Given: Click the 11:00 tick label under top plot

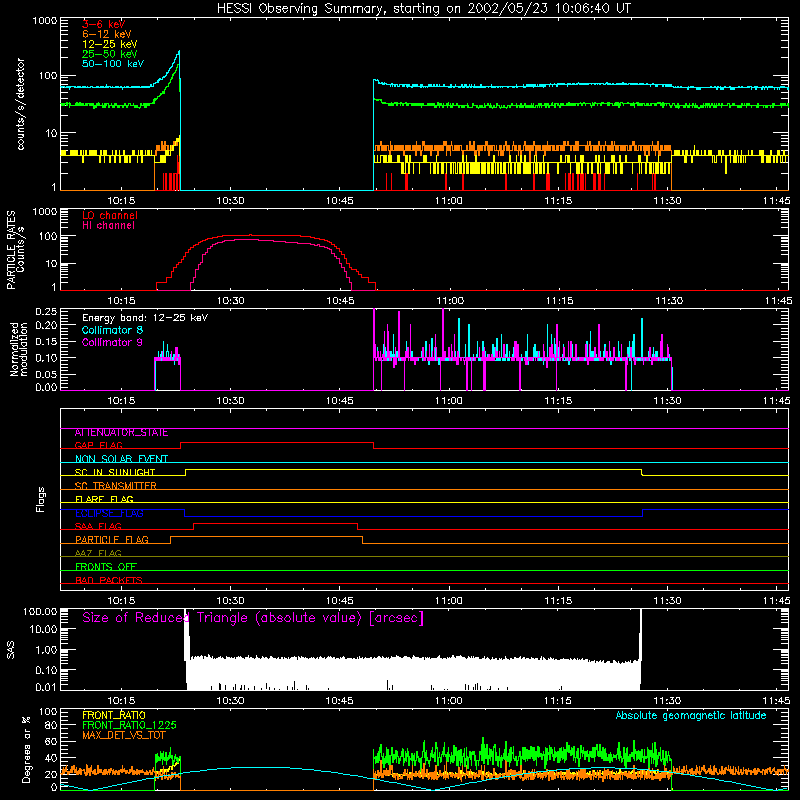Looking at the screenshot, I should [449, 201].
